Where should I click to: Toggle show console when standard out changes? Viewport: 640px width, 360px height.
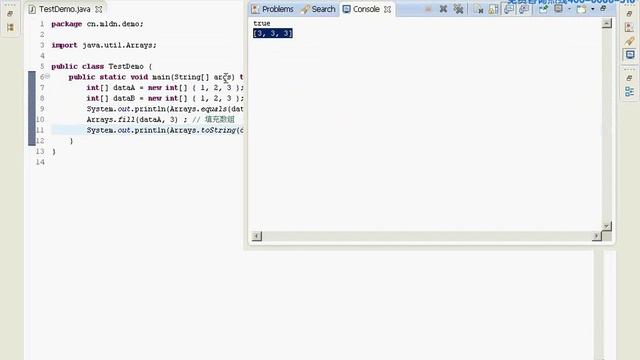509,9
